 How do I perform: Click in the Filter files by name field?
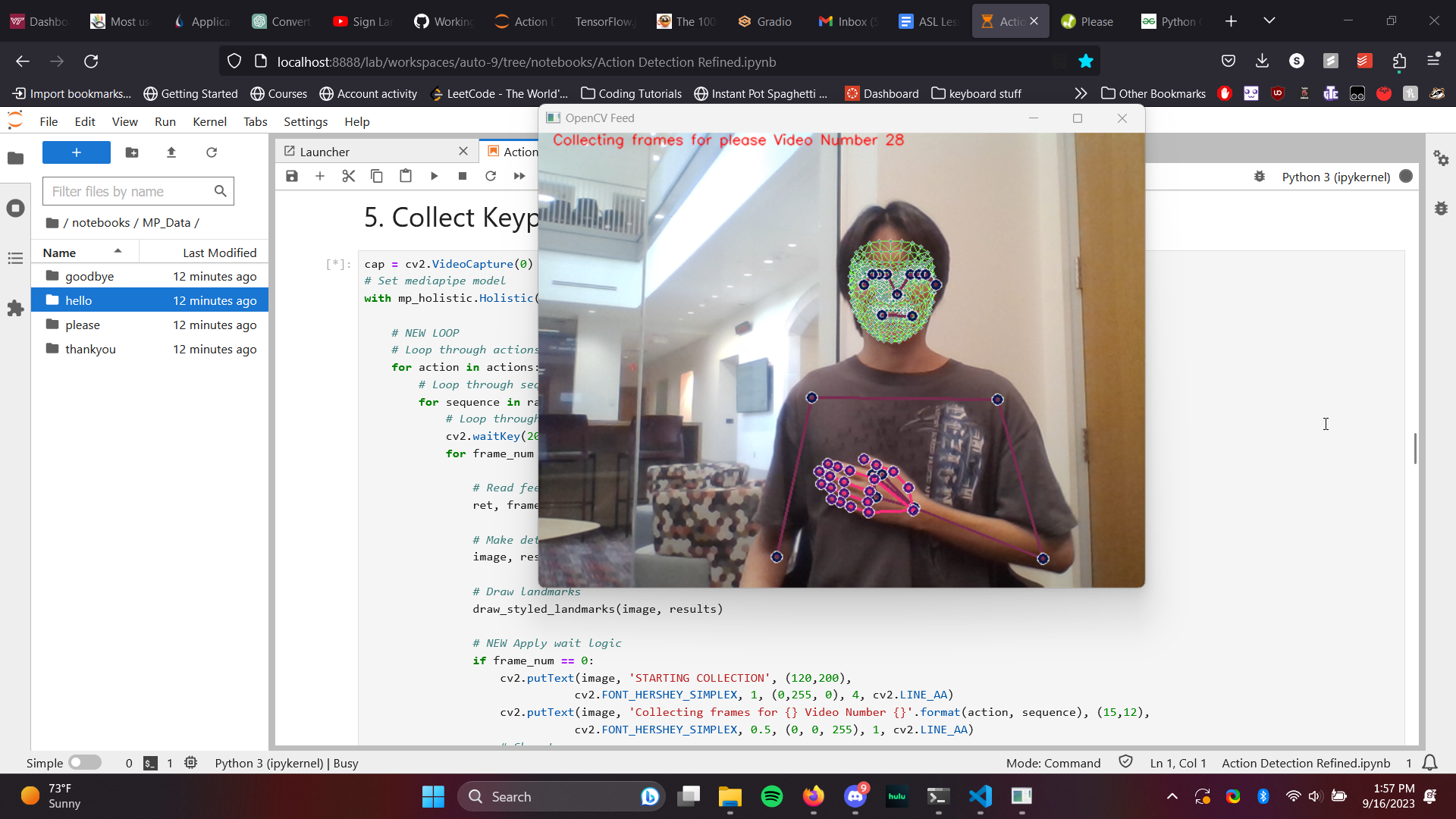tap(129, 191)
